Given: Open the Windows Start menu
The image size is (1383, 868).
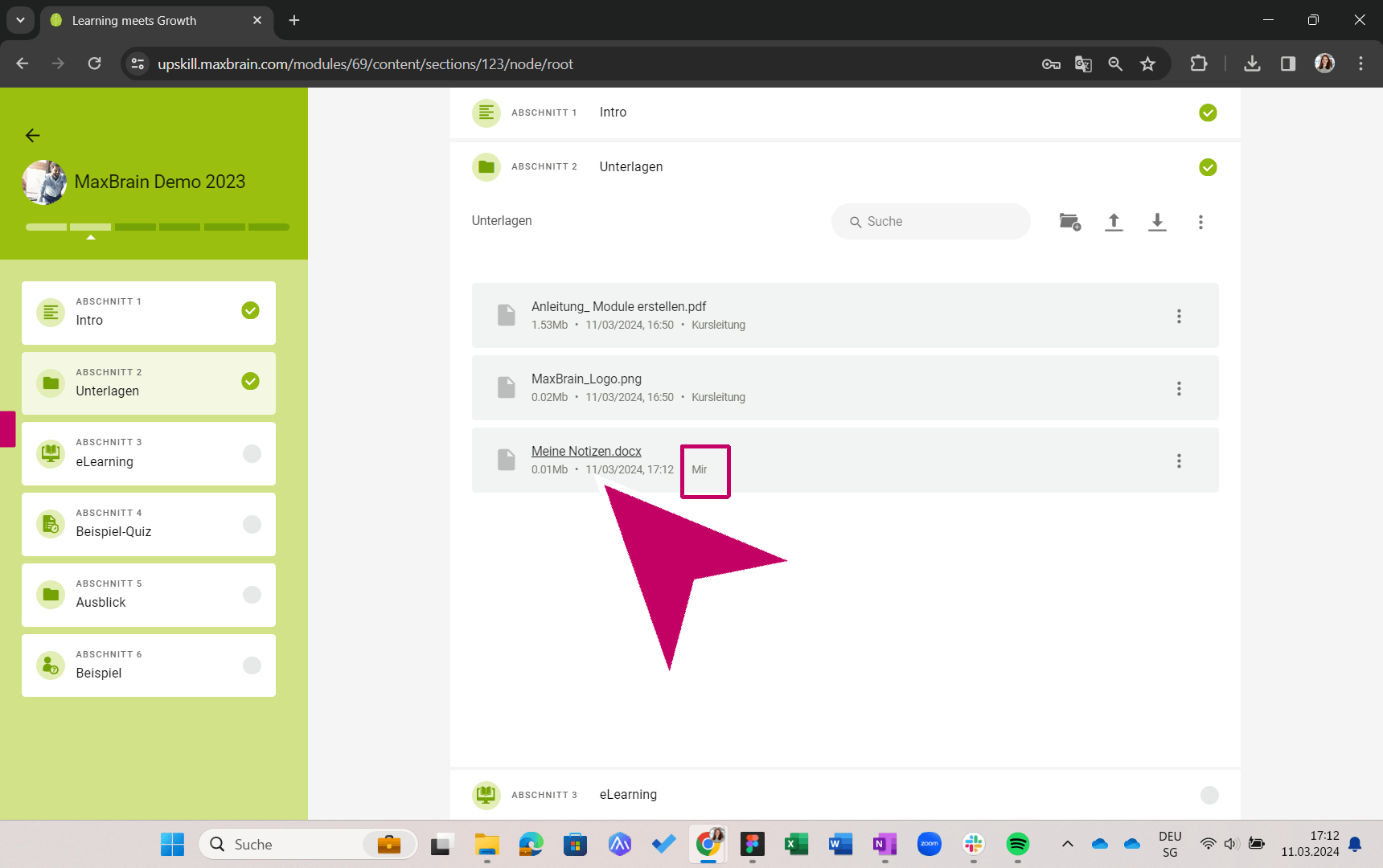Looking at the screenshot, I should (172, 844).
